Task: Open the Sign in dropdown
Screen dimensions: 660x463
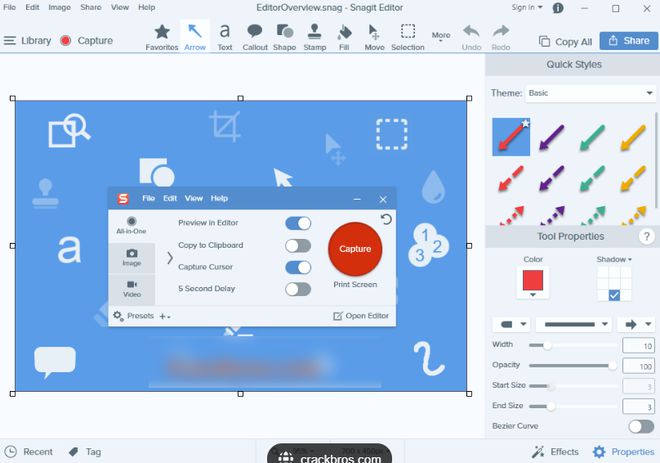Action: pyautogui.click(x=527, y=7)
